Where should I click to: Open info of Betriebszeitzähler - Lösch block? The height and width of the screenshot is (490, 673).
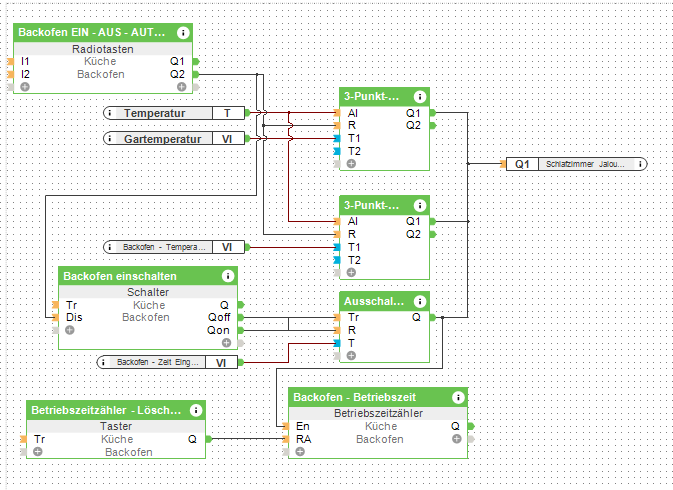tap(196, 410)
